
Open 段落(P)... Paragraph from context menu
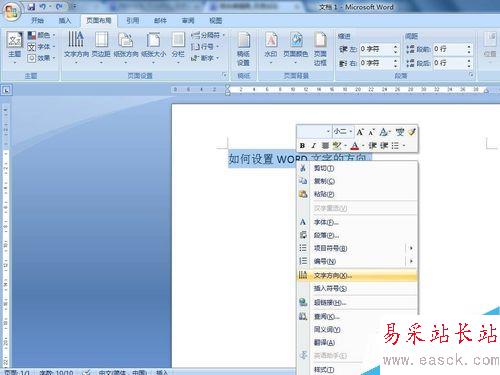[x=357, y=235]
